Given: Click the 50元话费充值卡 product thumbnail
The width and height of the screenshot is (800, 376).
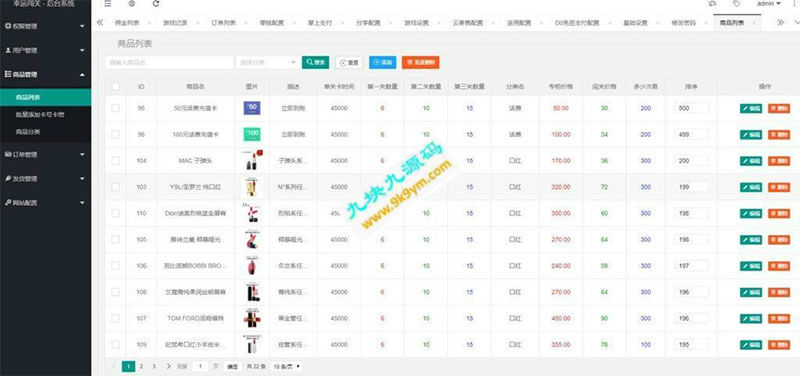Looking at the screenshot, I should pyautogui.click(x=252, y=108).
